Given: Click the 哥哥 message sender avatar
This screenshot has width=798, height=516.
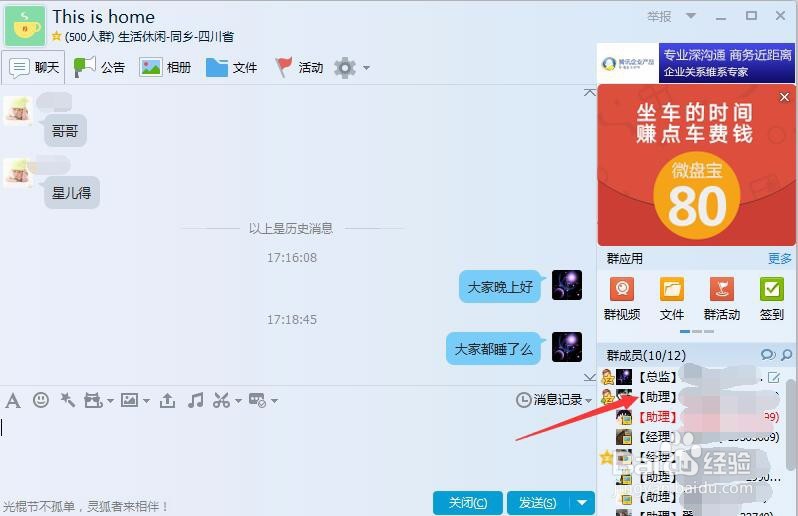Looking at the screenshot, I should tap(18, 110).
